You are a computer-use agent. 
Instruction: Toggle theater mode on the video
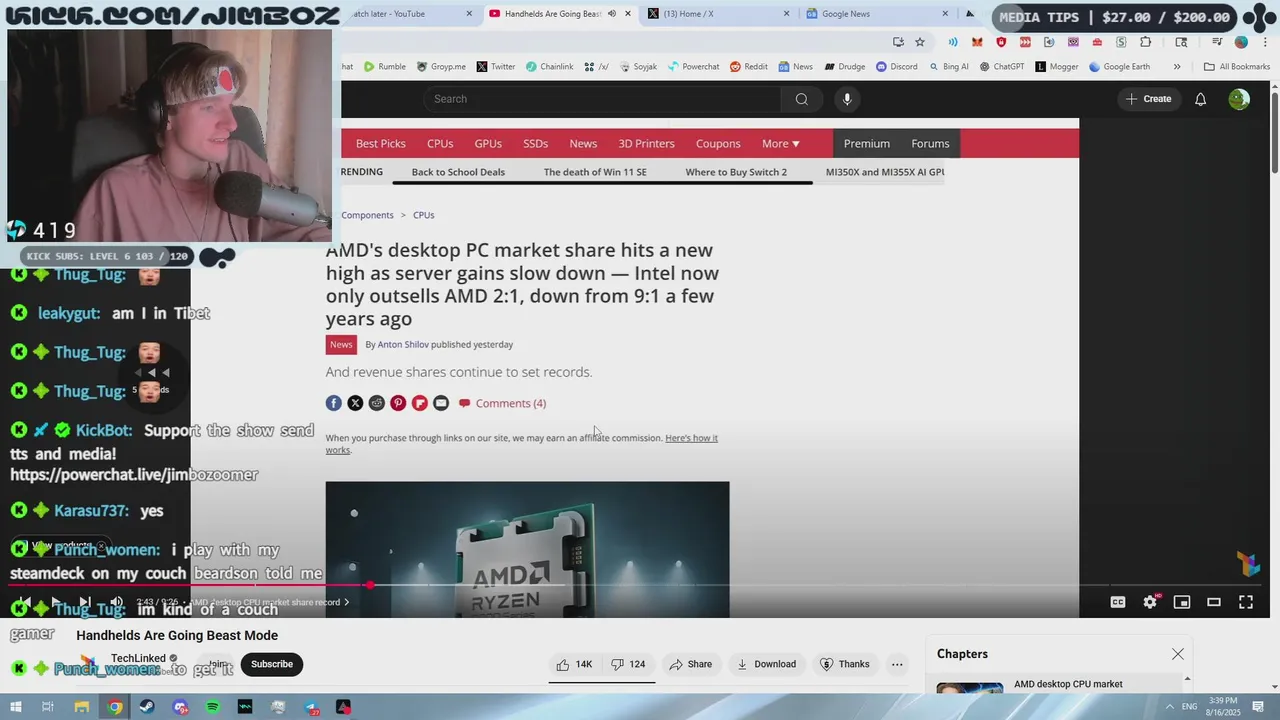tap(1214, 602)
